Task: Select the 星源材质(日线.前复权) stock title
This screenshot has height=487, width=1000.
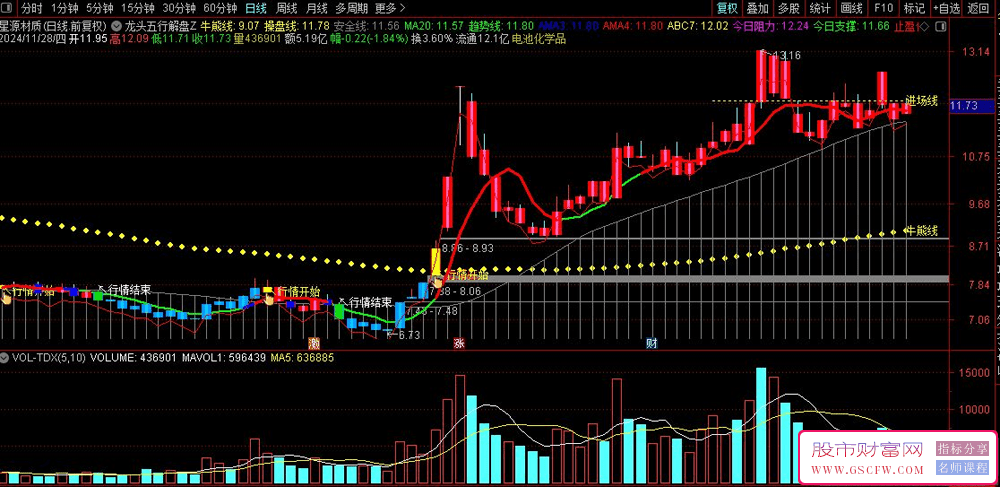Action: point(54,27)
